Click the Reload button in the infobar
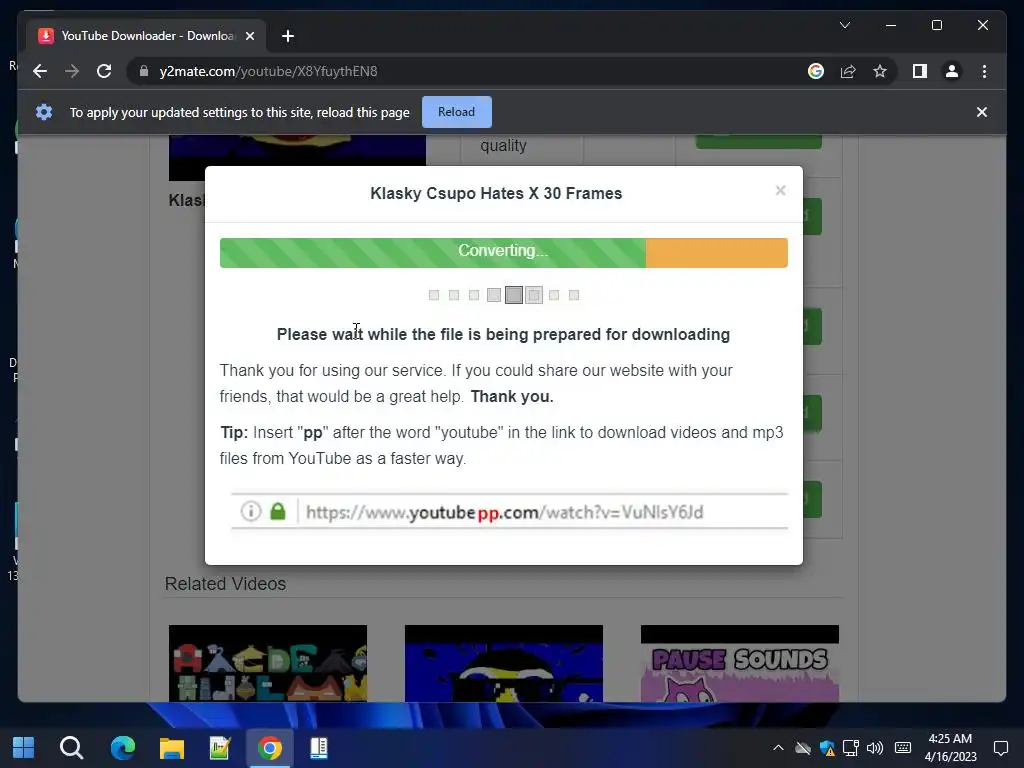Viewport: 1024px width, 768px height. tap(456, 112)
